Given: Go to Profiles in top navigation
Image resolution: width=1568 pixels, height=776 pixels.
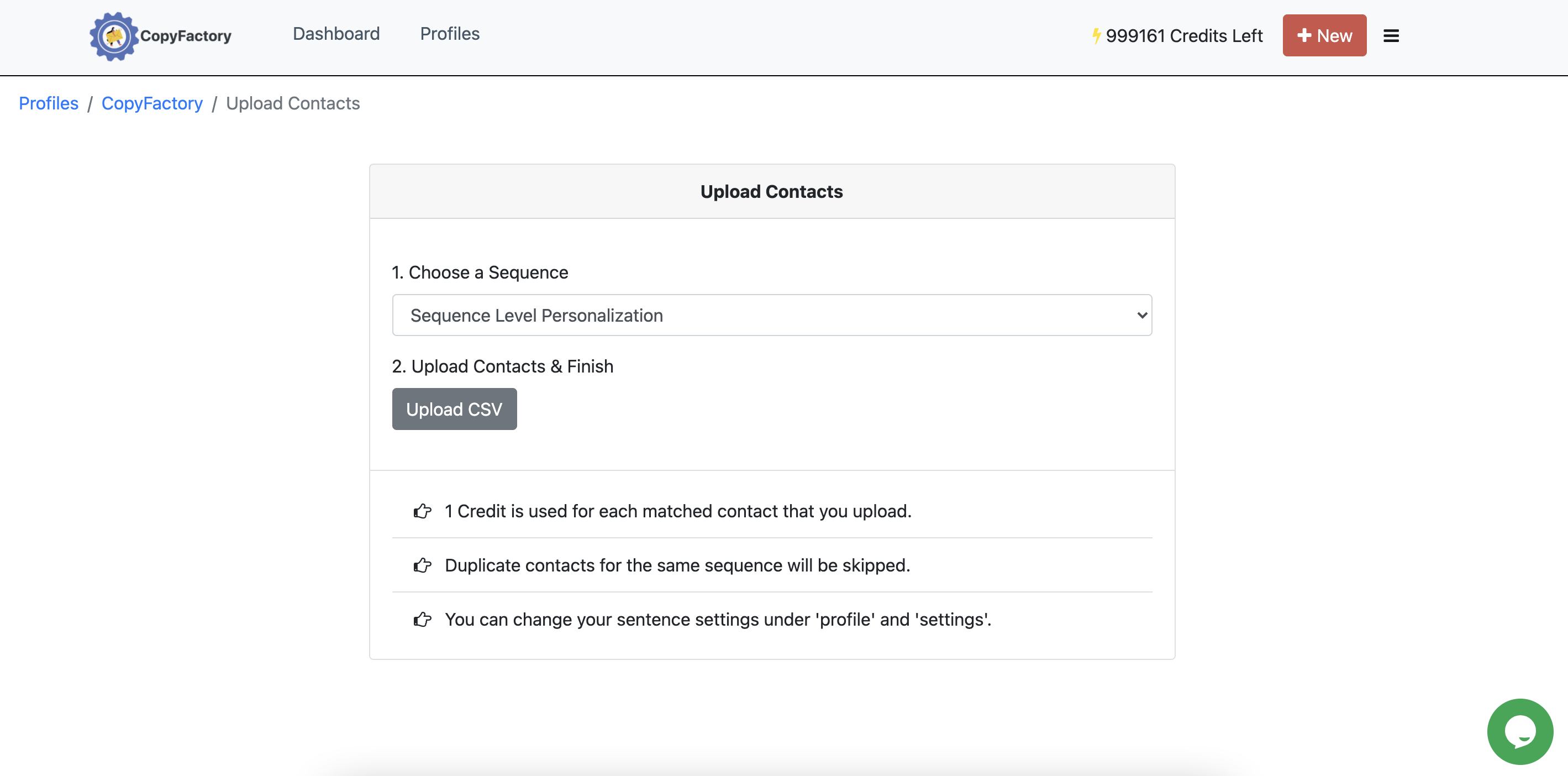Looking at the screenshot, I should [x=450, y=34].
